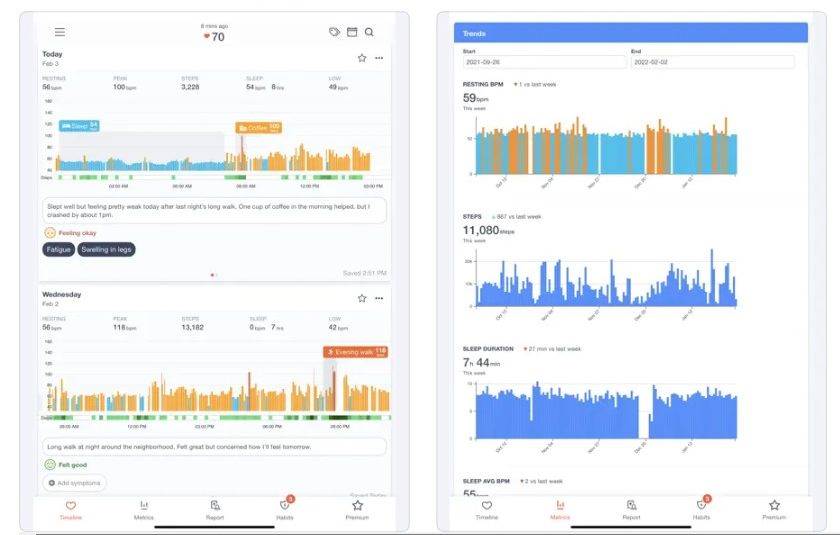
Task: Click the Add symptoms button
Action: [75, 483]
